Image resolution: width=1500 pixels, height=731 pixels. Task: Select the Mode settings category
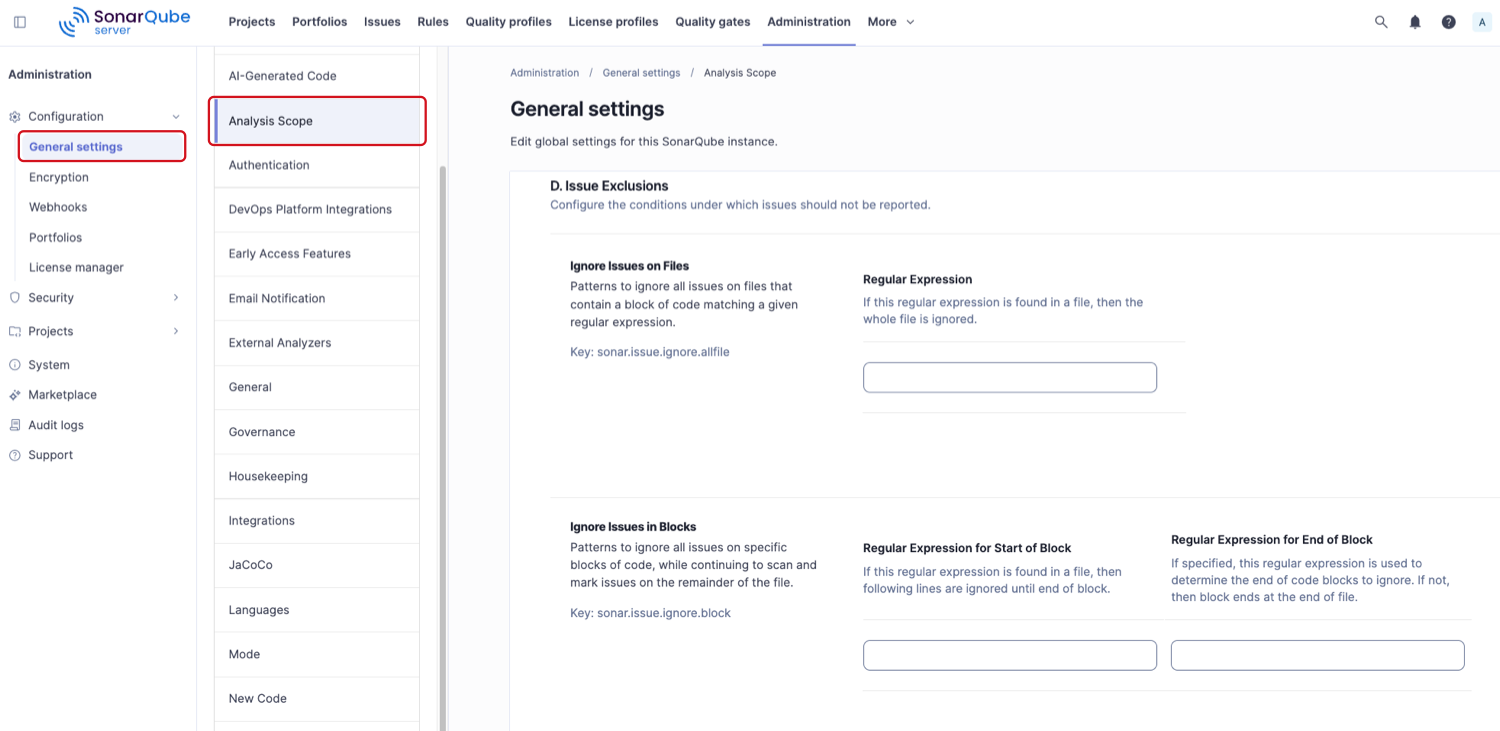(x=317, y=654)
